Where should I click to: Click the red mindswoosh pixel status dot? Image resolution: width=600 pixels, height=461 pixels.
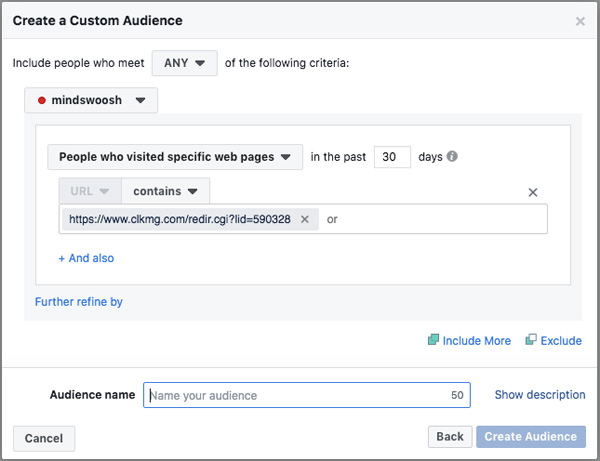[x=42, y=101]
